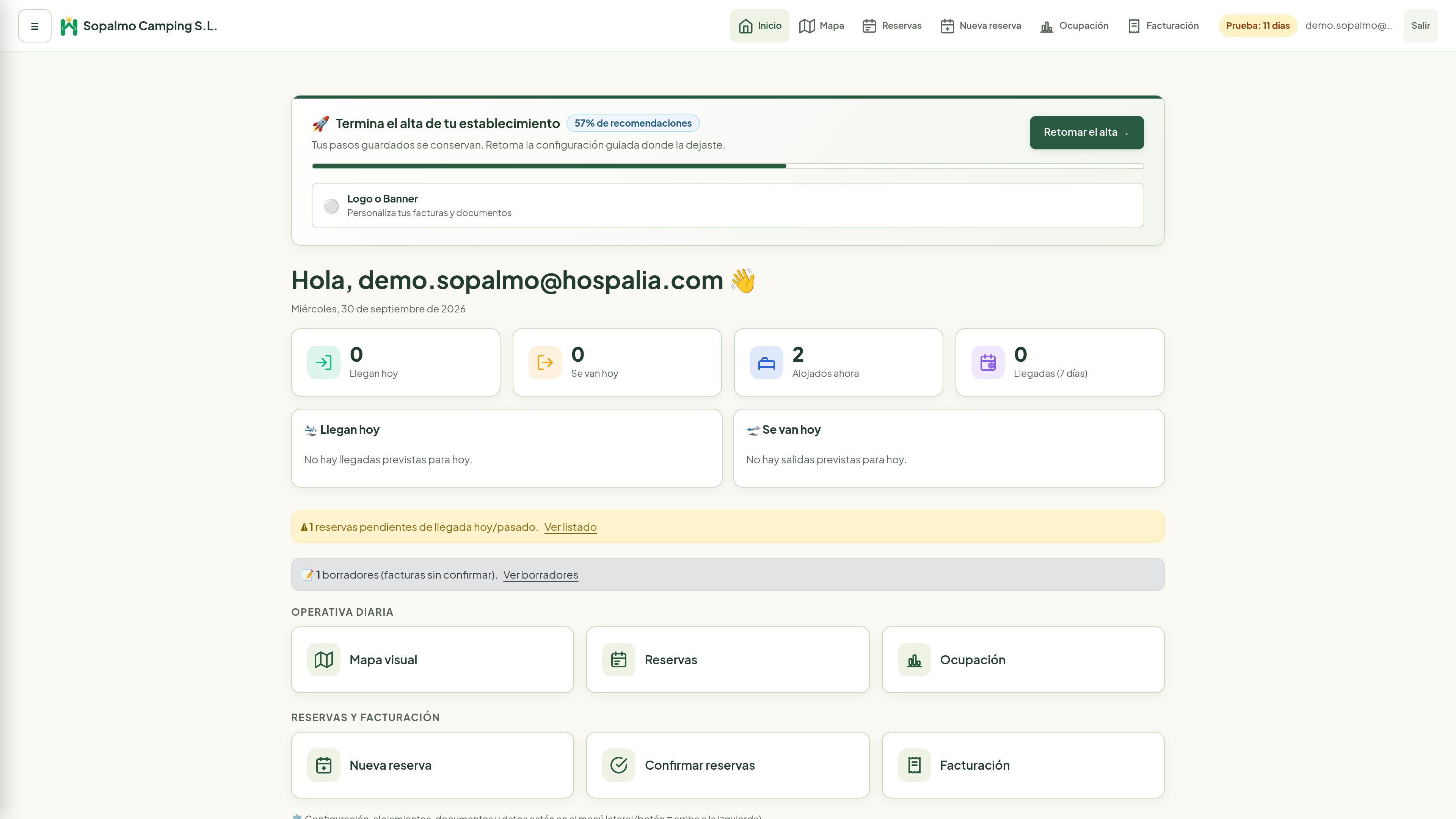Click the Facturación card receipt icon

(915, 765)
